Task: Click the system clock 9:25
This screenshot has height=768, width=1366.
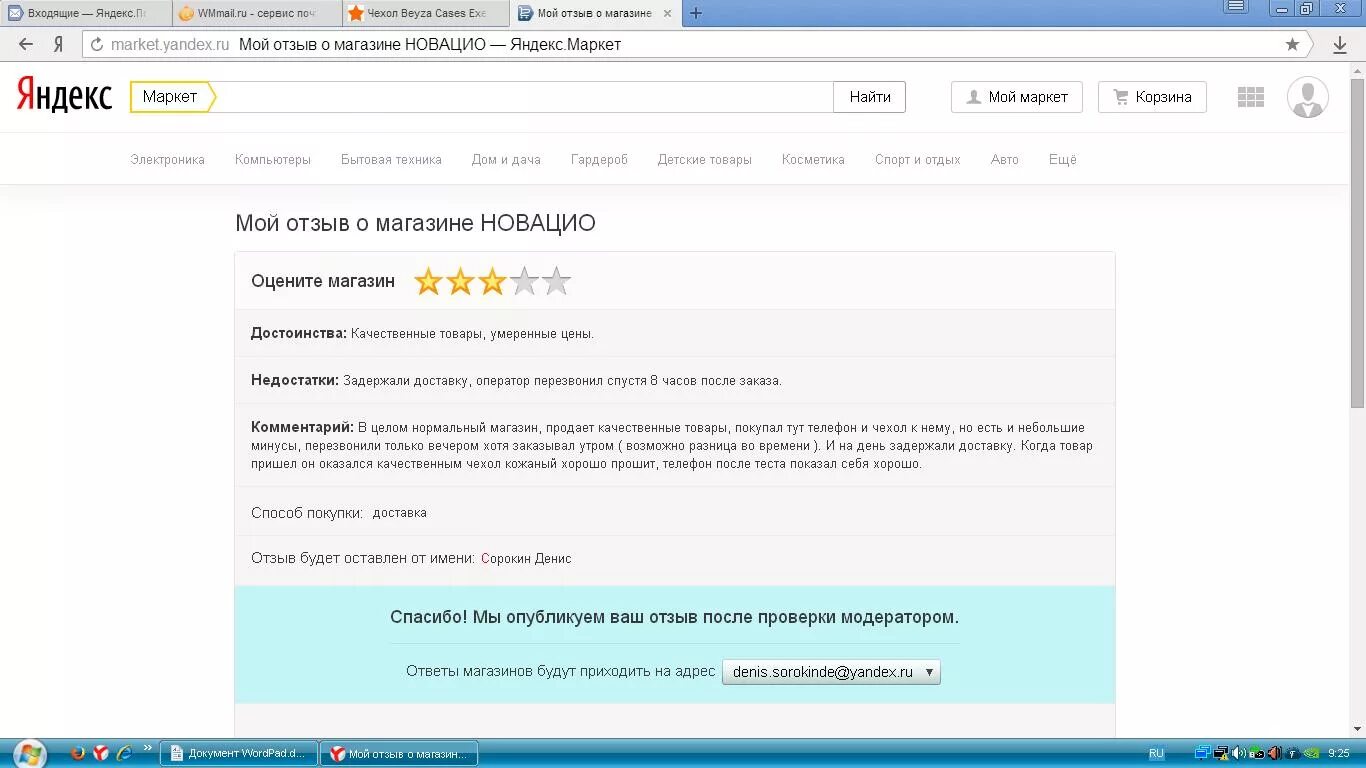Action: (x=1339, y=753)
